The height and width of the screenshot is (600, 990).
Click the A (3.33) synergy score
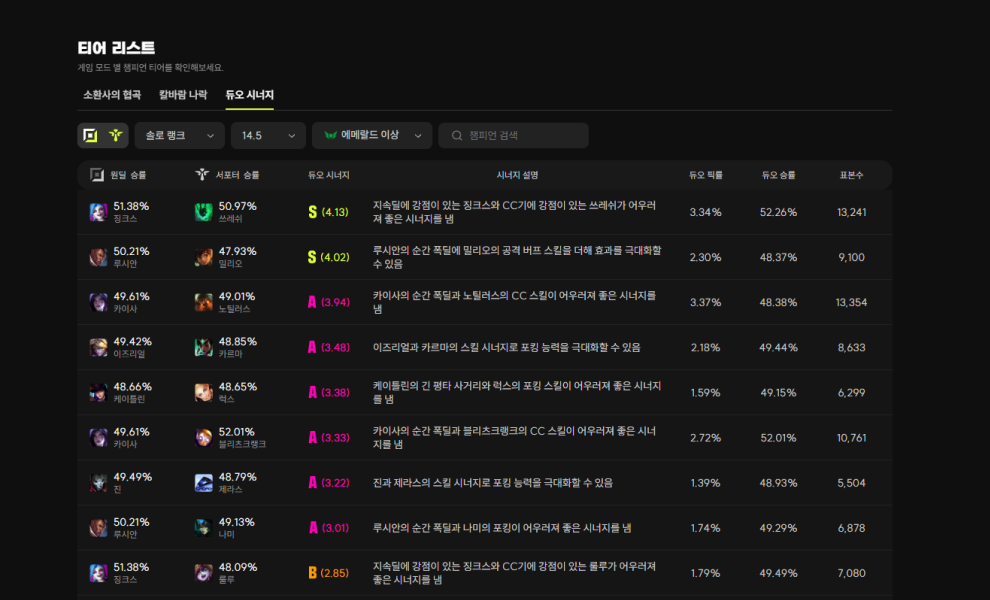pos(328,438)
